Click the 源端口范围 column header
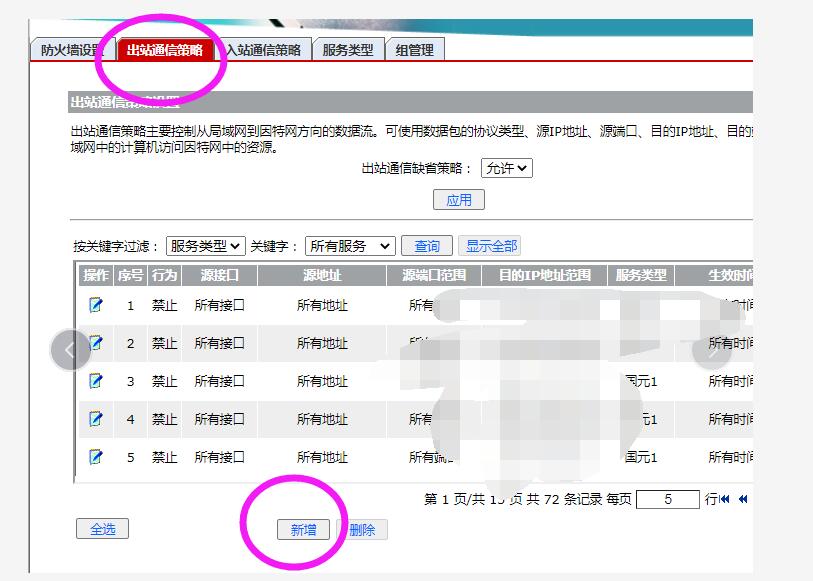The width and height of the screenshot is (813, 581). 434,275
